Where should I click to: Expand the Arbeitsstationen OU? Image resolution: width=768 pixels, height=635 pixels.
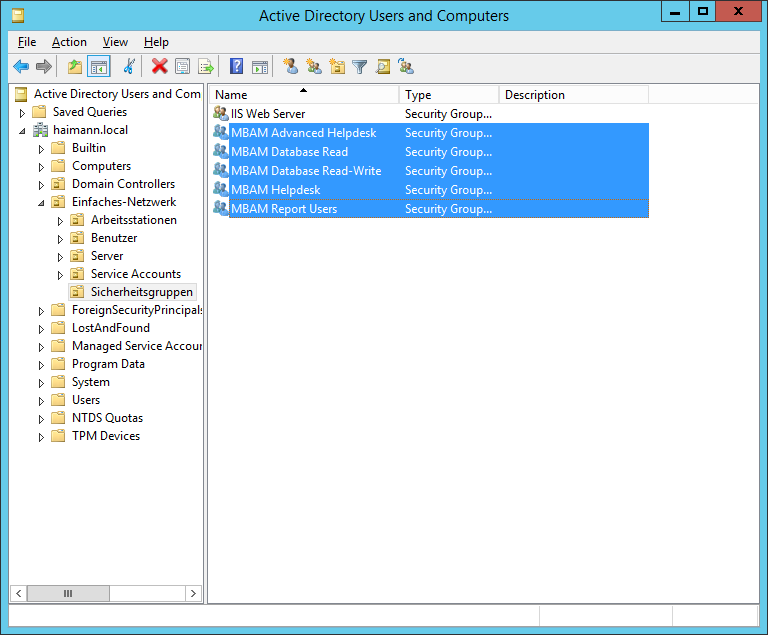(x=60, y=221)
